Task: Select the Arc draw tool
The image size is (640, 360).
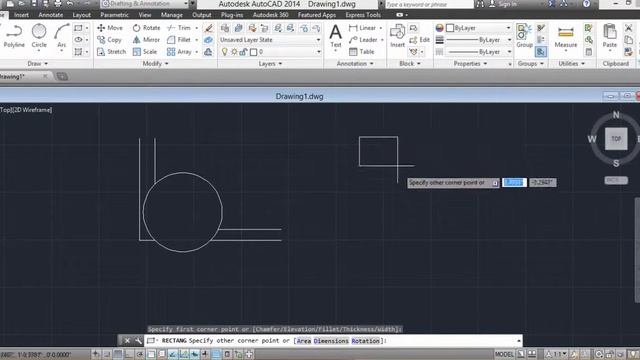Action: (62, 36)
